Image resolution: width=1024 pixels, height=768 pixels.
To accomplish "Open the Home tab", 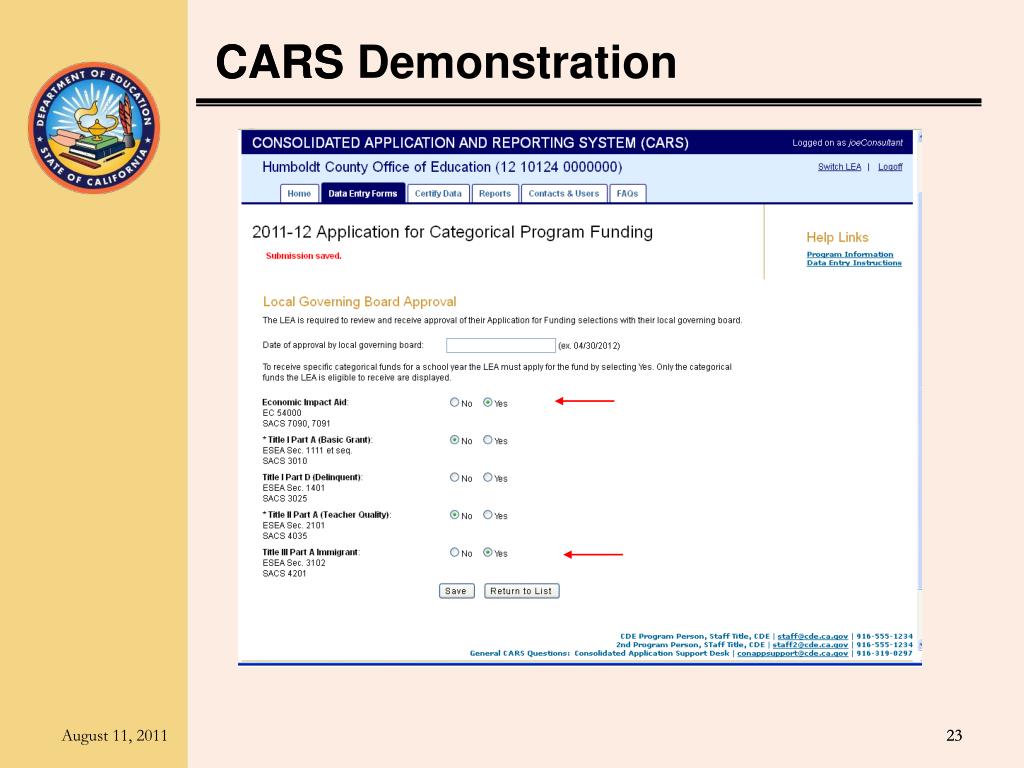I will coord(299,193).
